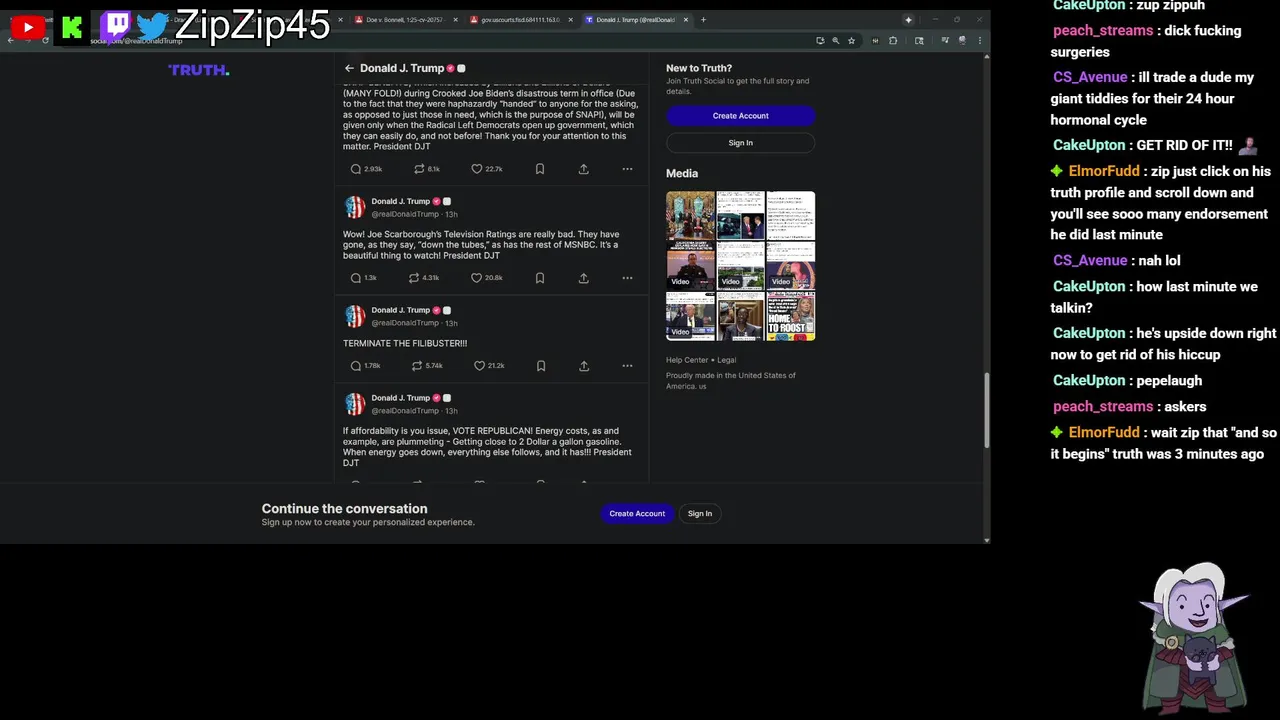This screenshot has height=720, width=1280.
Task: Bookmark this page with the star icon
Action: click(x=851, y=41)
